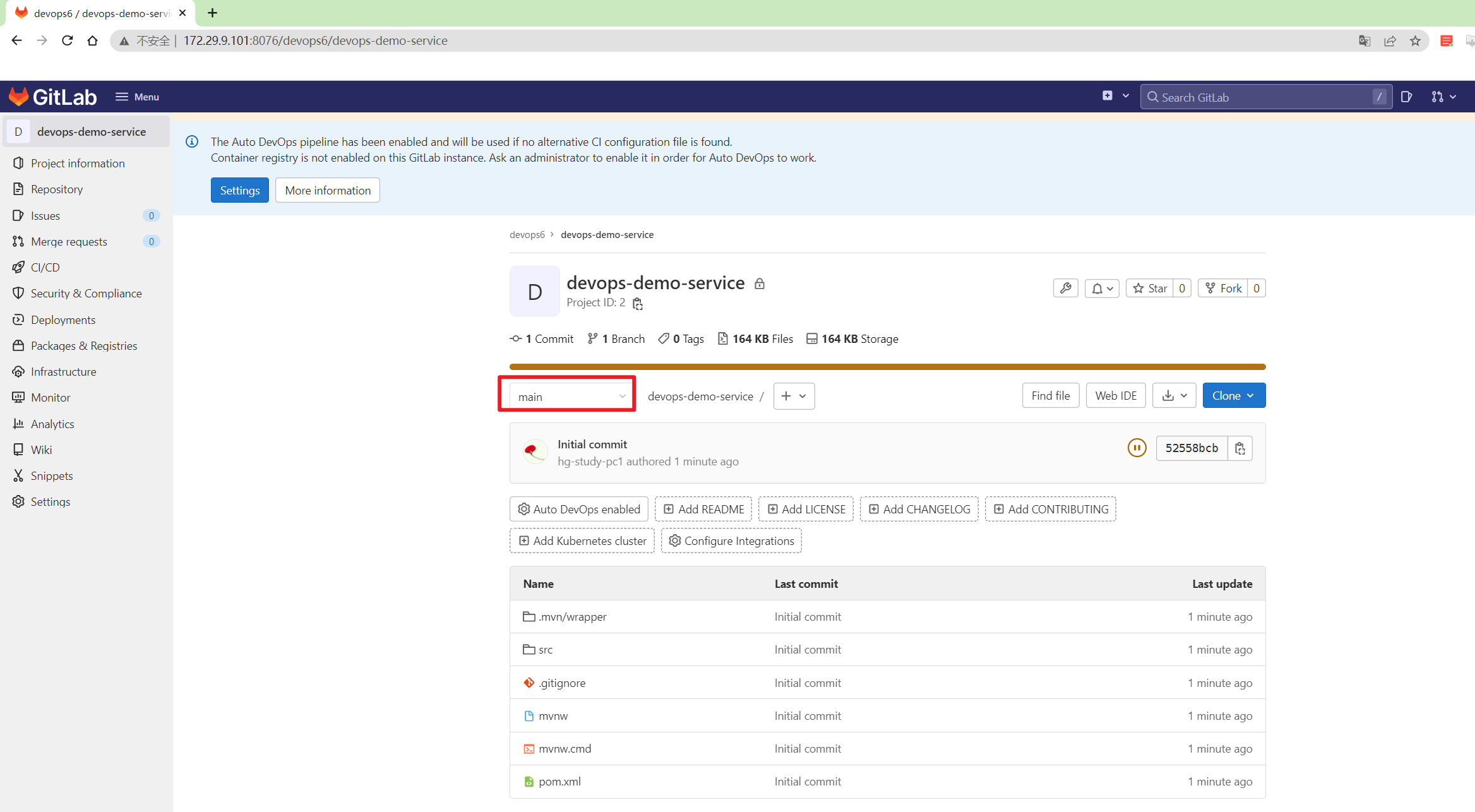The height and width of the screenshot is (812, 1475).
Task: Click the blue Settings button in banner
Action: 239,190
